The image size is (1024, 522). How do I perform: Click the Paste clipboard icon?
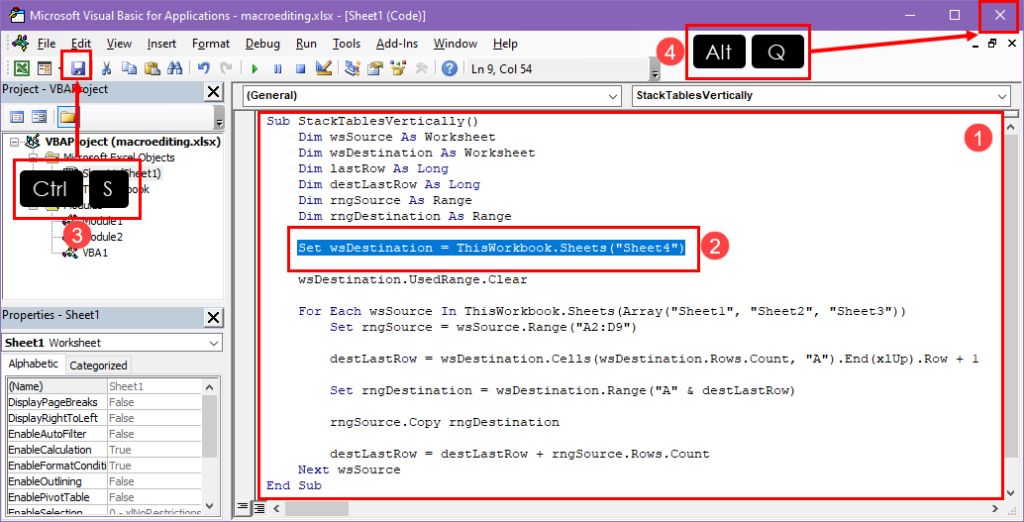[x=152, y=69]
